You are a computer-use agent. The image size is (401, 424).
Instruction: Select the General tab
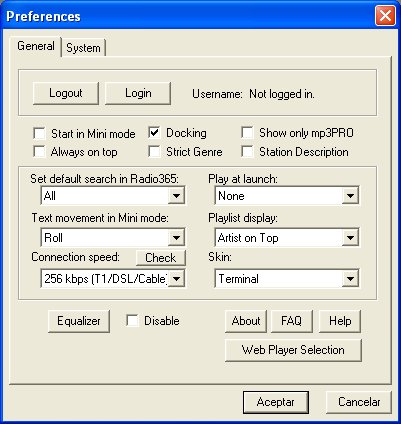click(36, 46)
